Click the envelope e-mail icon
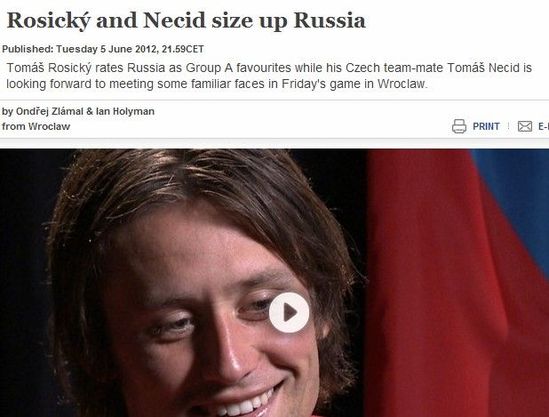Viewport: 549px width, 417px height. pyautogui.click(x=525, y=126)
